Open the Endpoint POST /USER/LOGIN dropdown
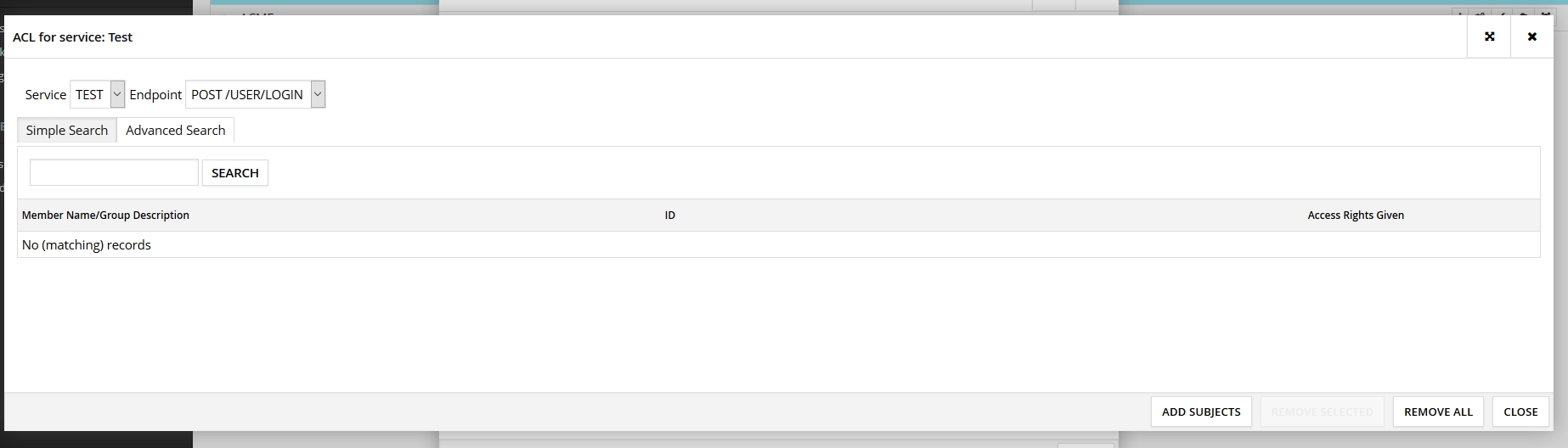 point(255,94)
